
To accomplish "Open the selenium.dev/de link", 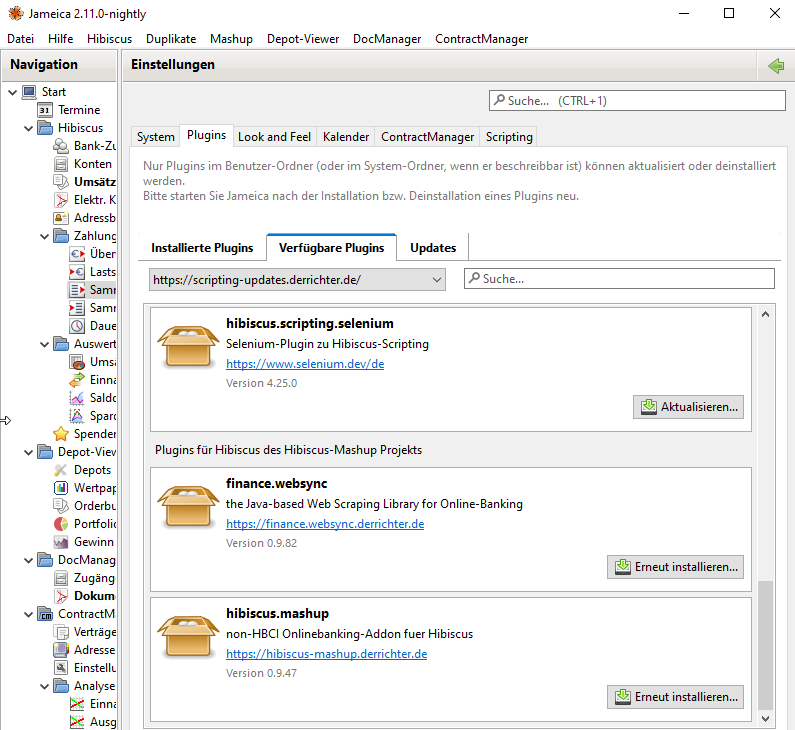I will [x=305, y=364].
